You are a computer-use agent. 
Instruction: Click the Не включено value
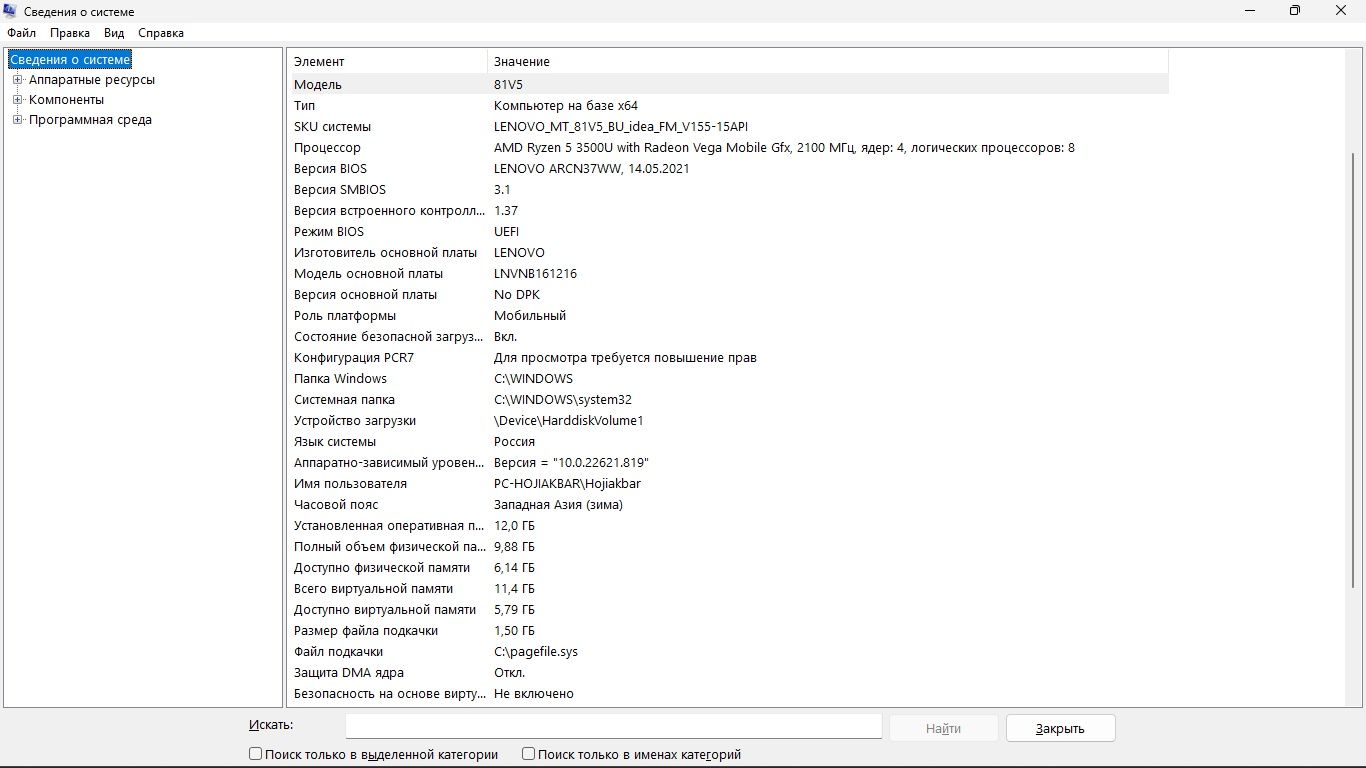[534, 694]
